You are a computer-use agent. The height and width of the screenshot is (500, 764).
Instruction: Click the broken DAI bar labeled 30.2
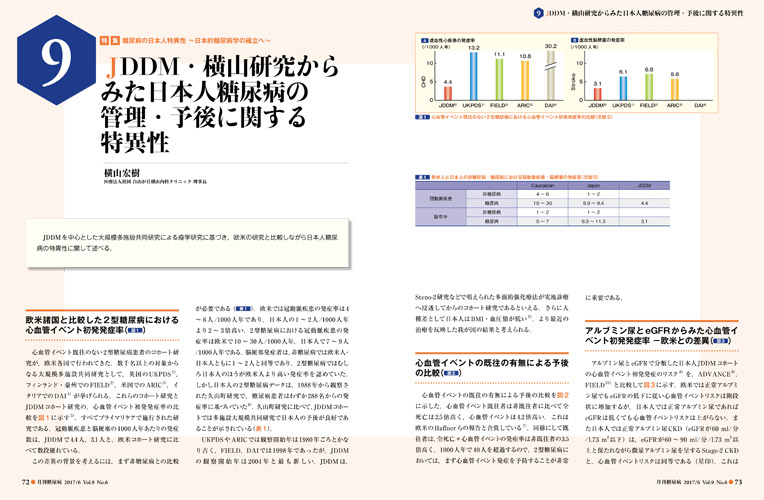(551, 75)
